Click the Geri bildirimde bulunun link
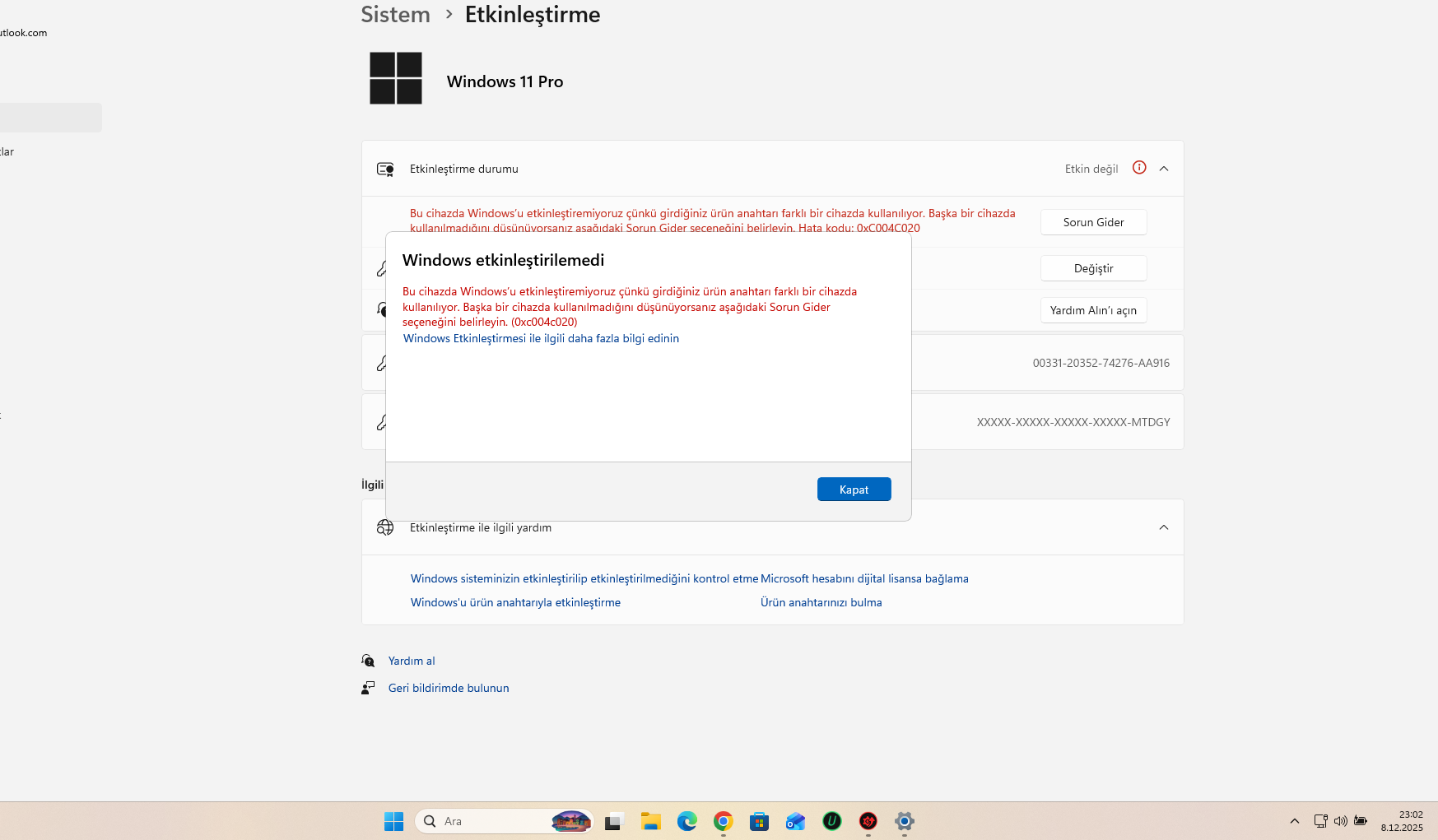This screenshot has height=840, width=1438. click(449, 688)
